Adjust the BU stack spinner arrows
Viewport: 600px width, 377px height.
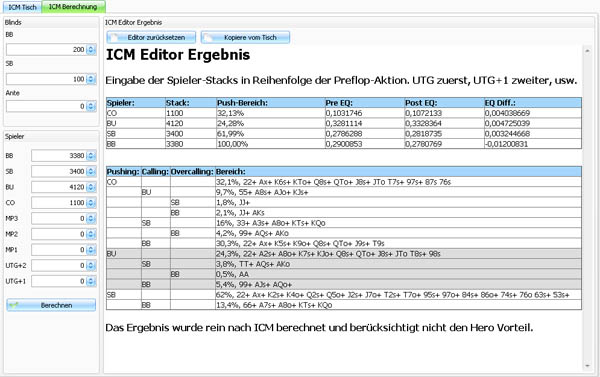click(x=91, y=187)
